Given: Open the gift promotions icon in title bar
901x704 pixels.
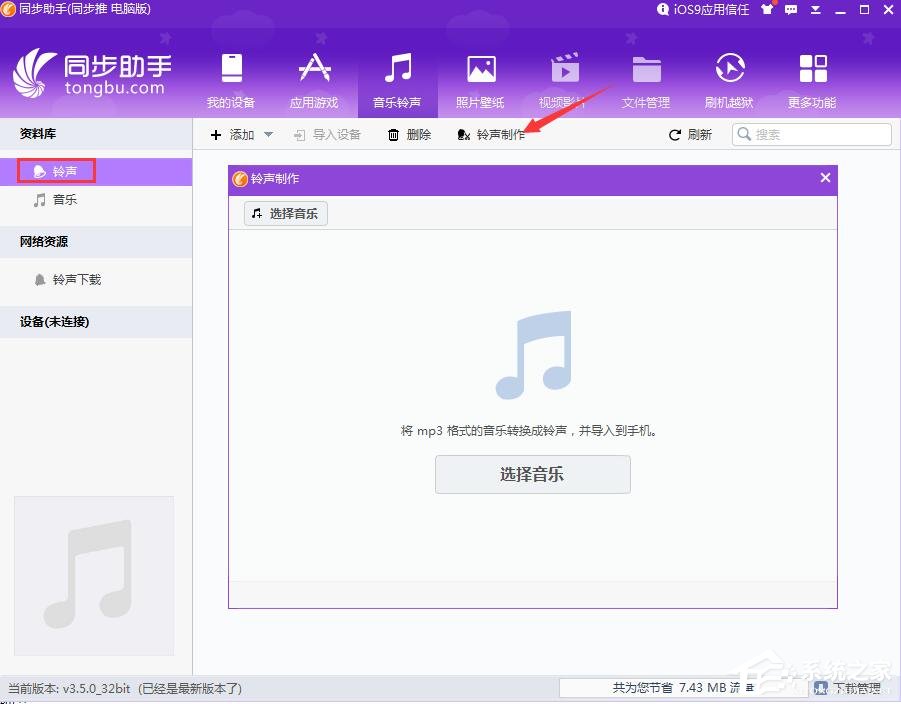Looking at the screenshot, I should tap(766, 10).
